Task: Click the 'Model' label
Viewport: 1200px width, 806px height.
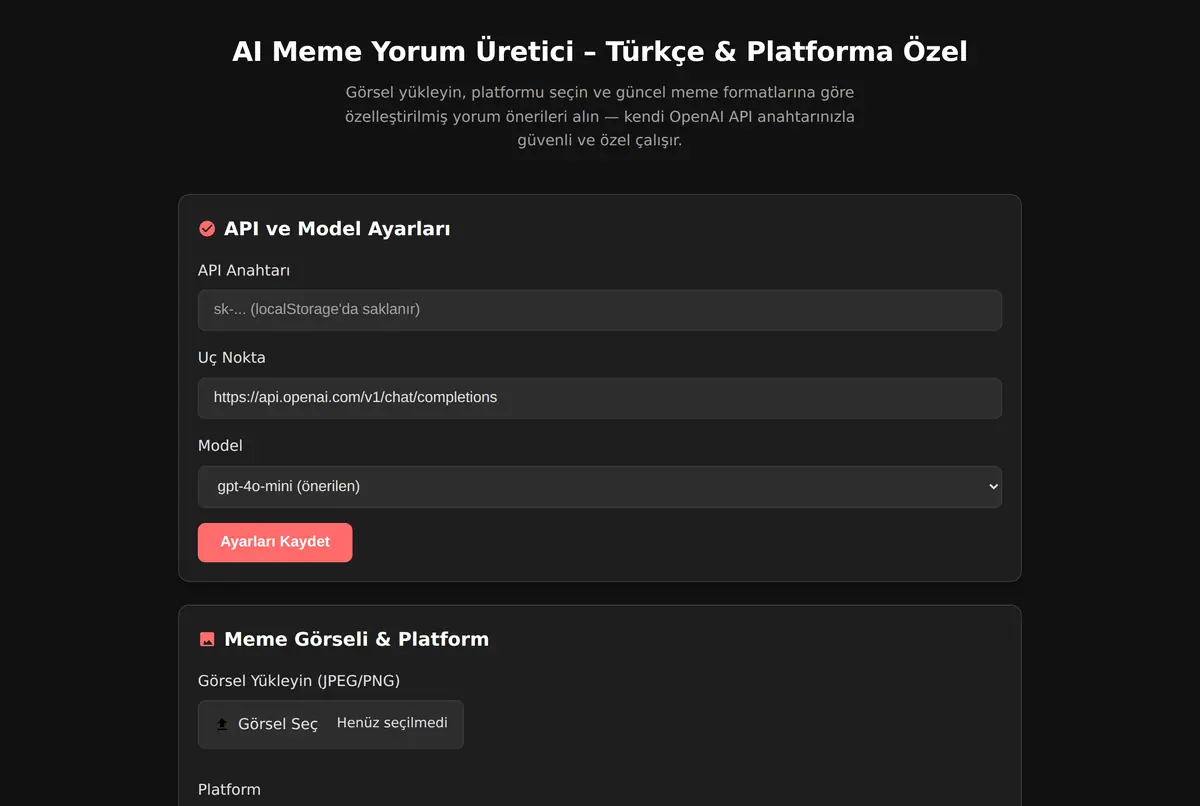Action: pos(220,446)
